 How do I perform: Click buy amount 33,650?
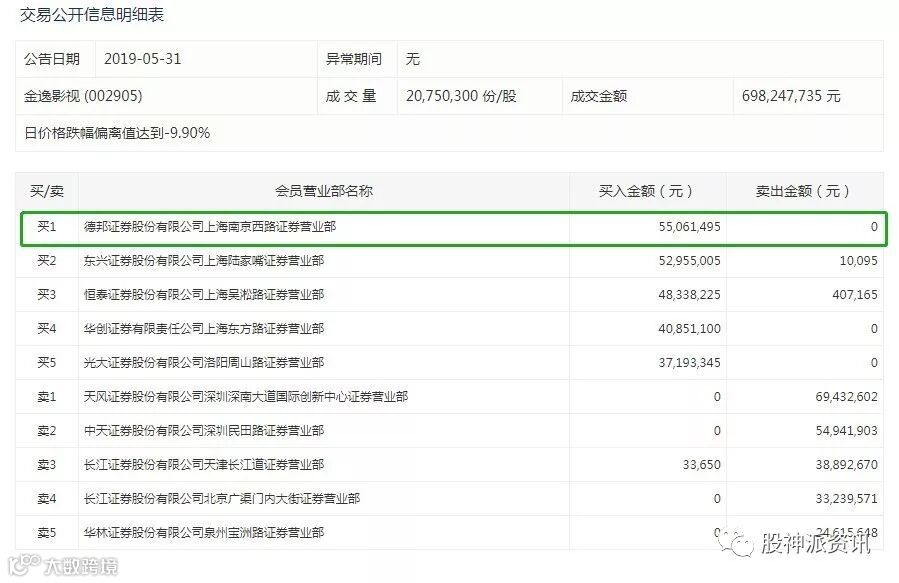click(x=702, y=464)
